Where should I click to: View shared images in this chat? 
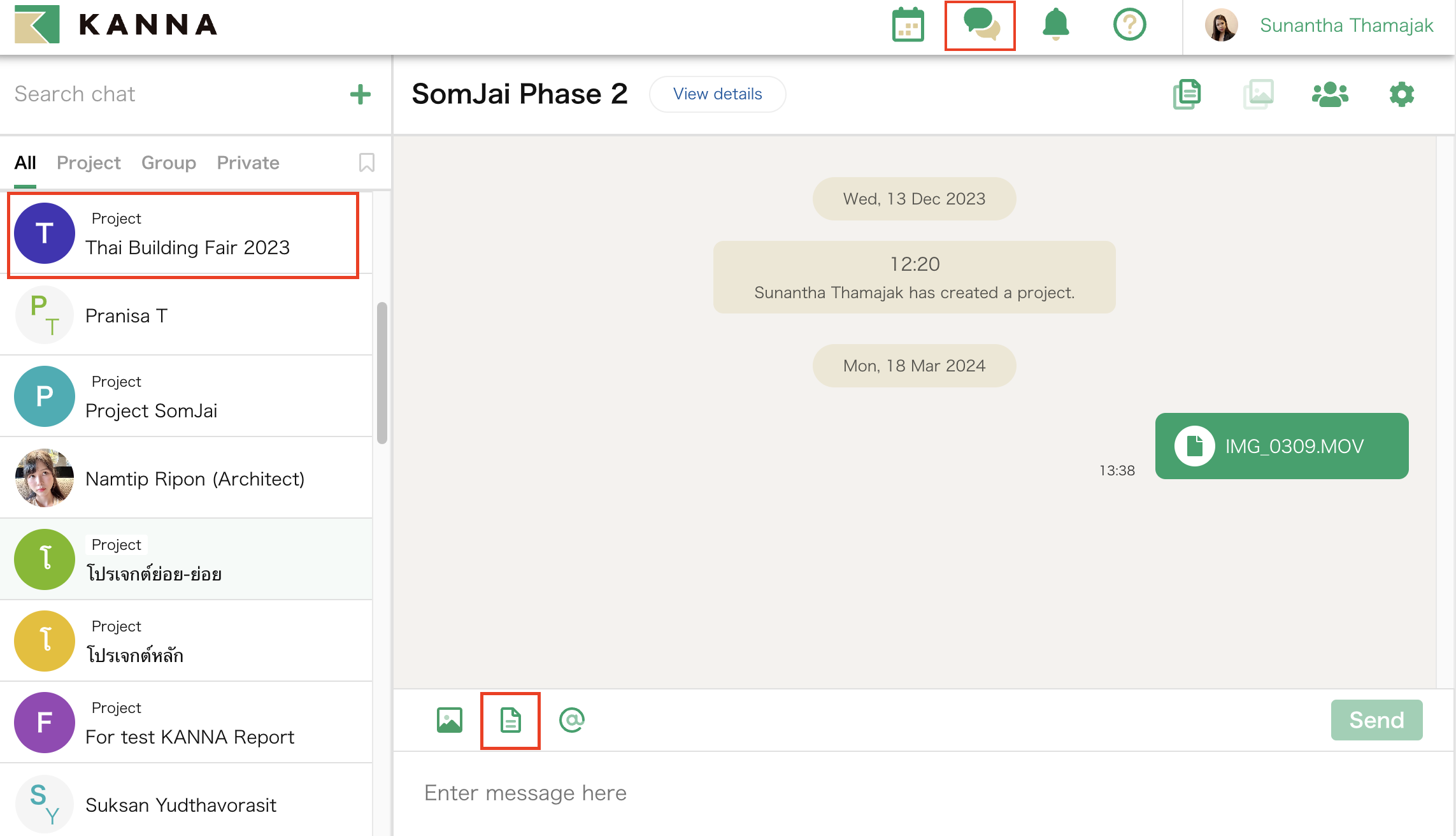1258,94
